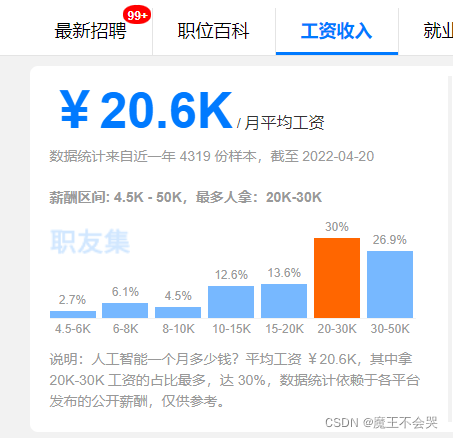This screenshot has width=453, height=438.
Task: Click the 30-50K axis label
Action: (390, 329)
